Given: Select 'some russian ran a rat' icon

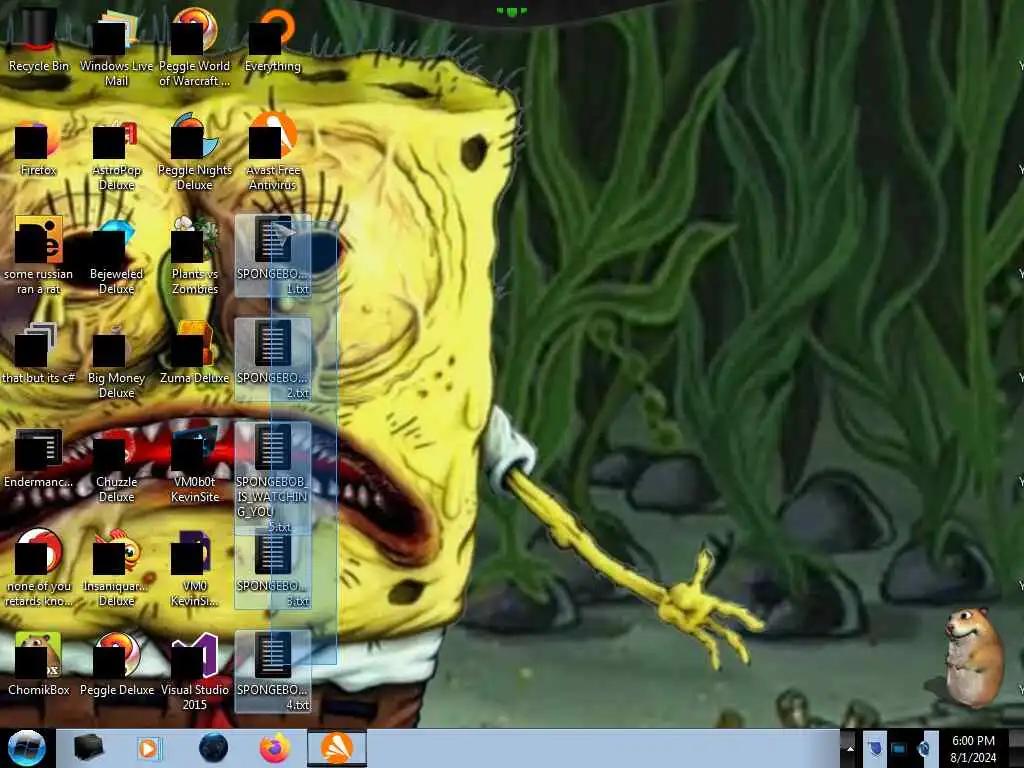Looking at the screenshot, I should pyautogui.click(x=39, y=256).
